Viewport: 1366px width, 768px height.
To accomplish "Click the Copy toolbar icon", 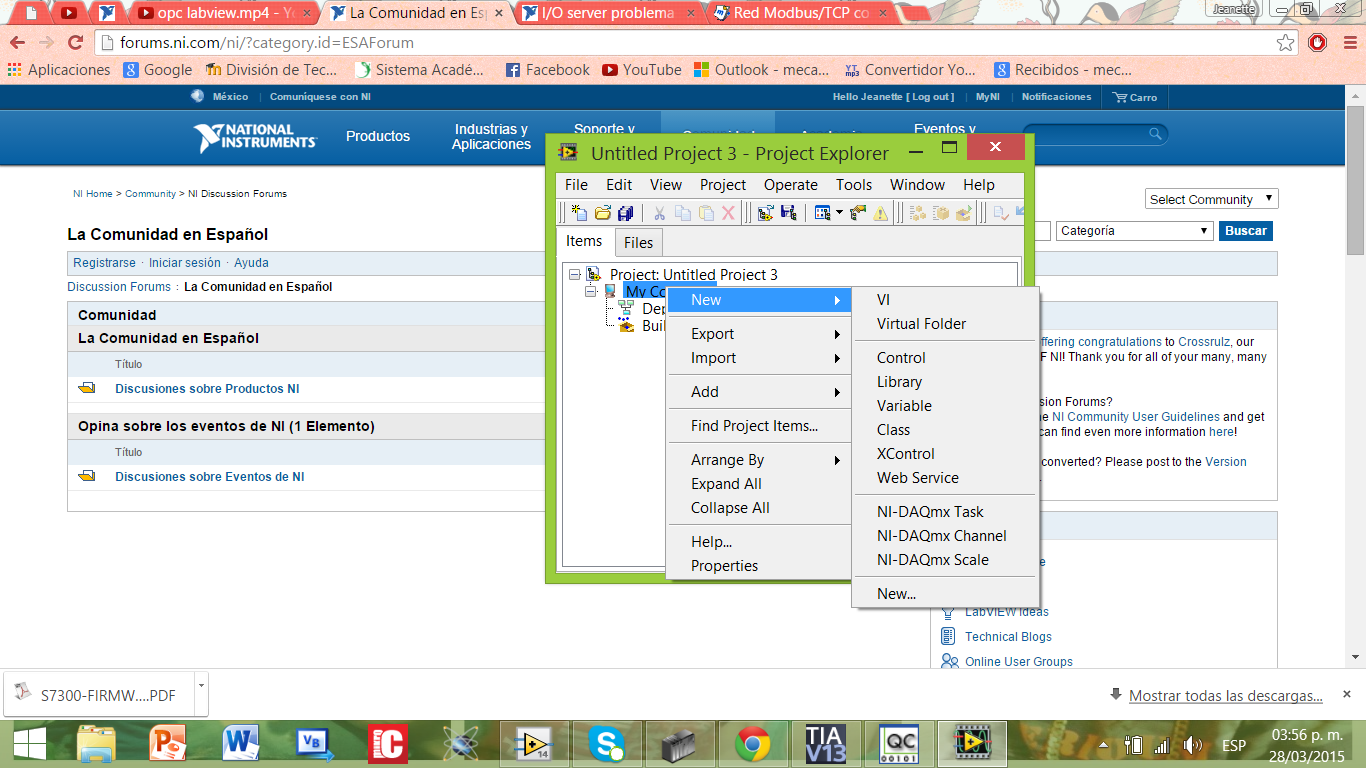I will click(683, 212).
